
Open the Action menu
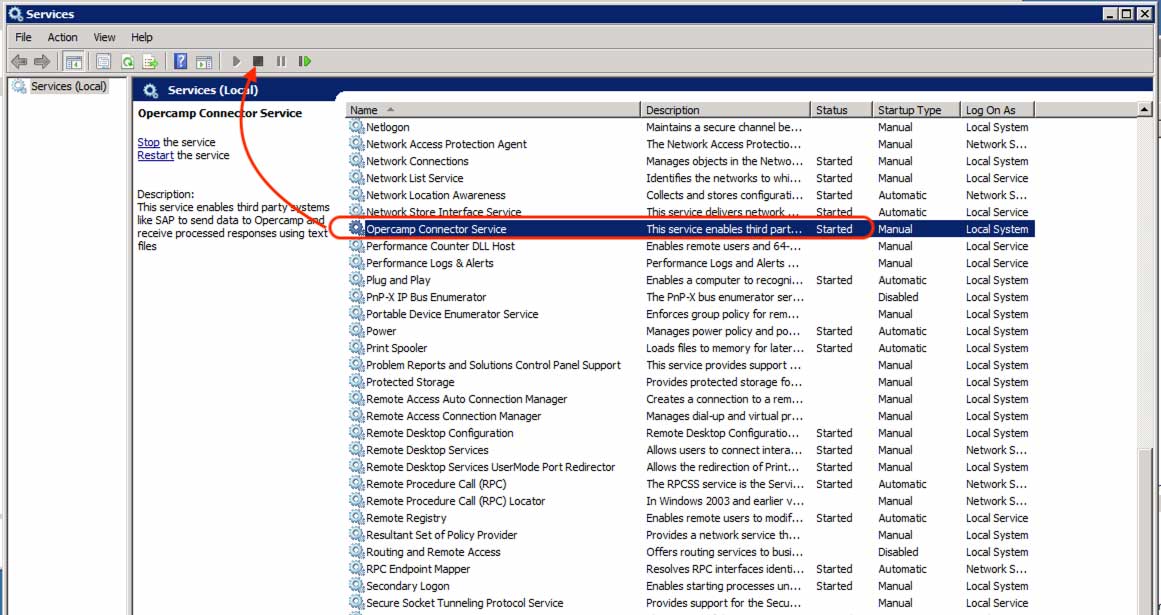(62, 37)
